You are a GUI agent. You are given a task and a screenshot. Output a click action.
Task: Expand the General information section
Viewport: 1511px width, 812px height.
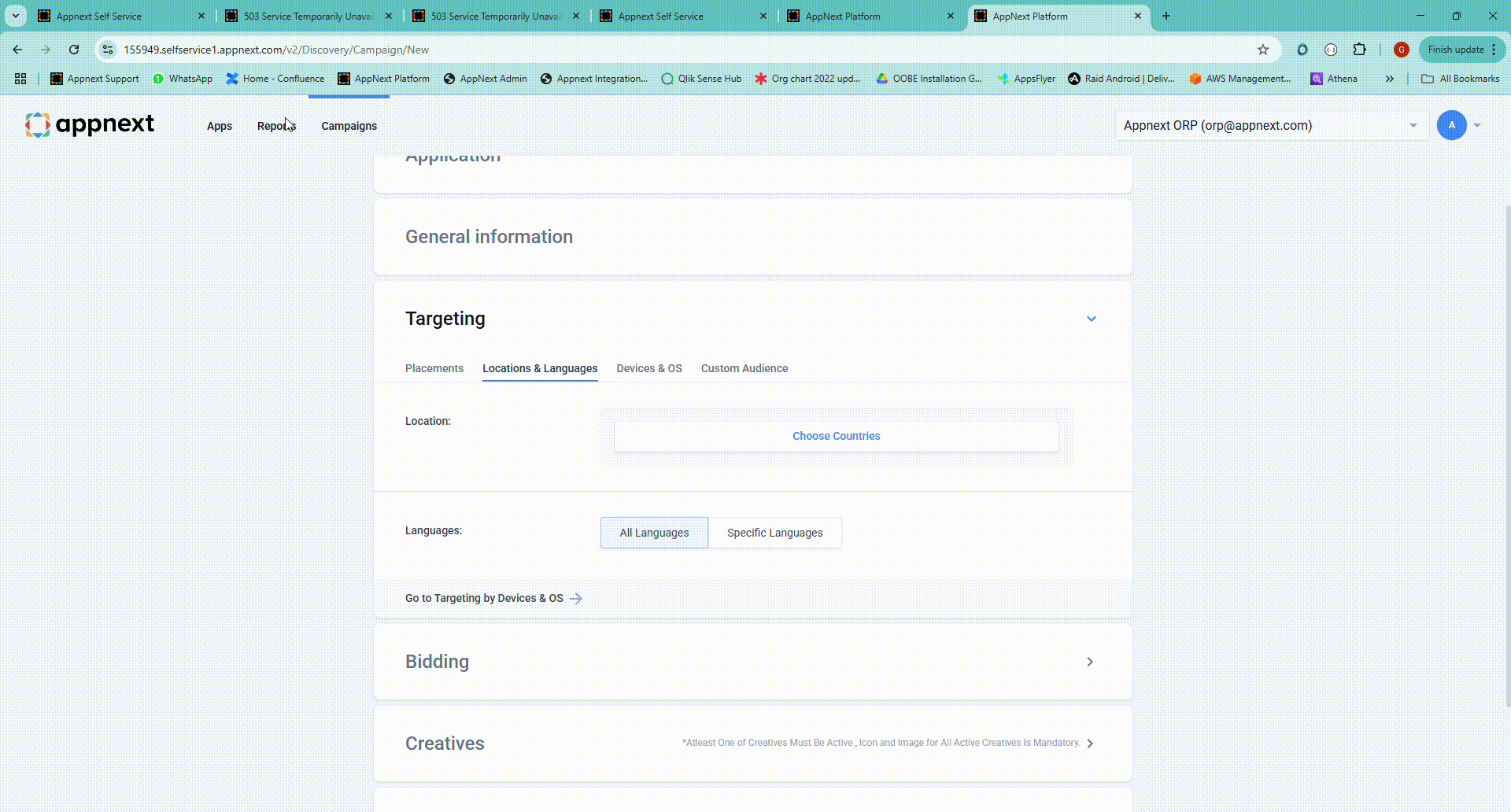753,237
